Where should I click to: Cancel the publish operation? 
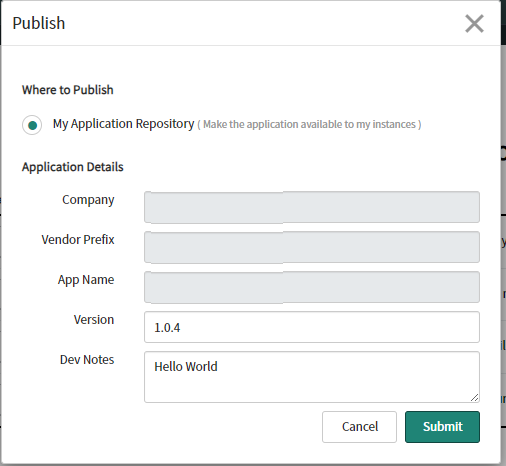coord(359,427)
